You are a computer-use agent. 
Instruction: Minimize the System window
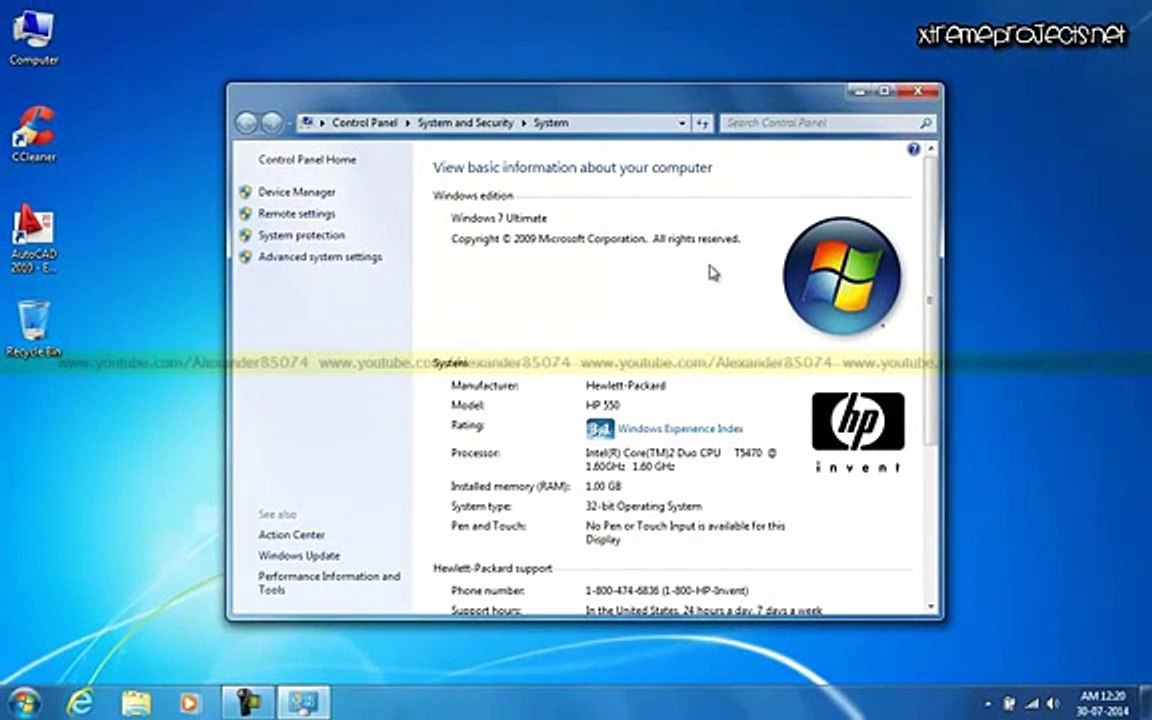(860, 91)
